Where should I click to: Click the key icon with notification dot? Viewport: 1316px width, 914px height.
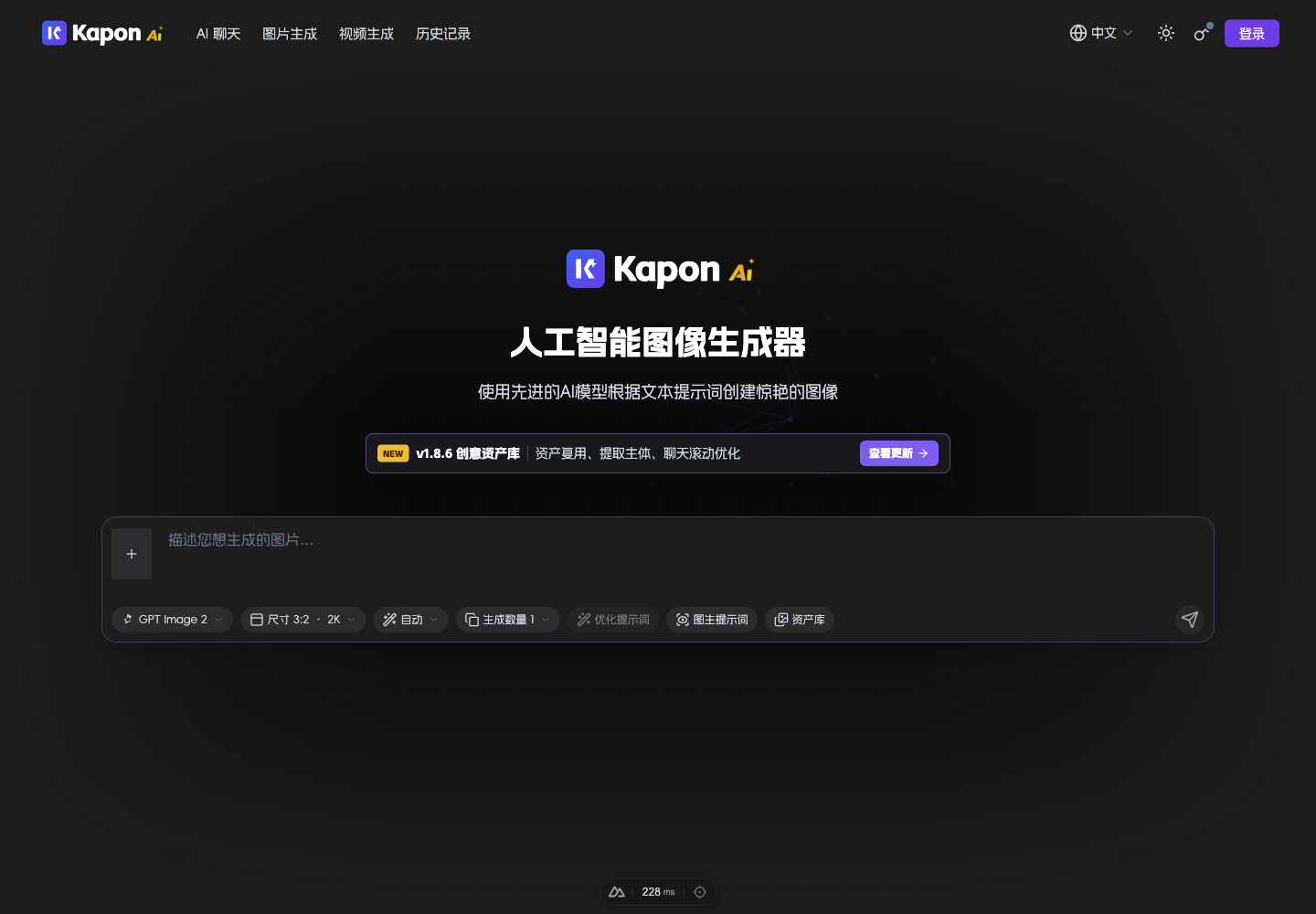pos(1203,33)
